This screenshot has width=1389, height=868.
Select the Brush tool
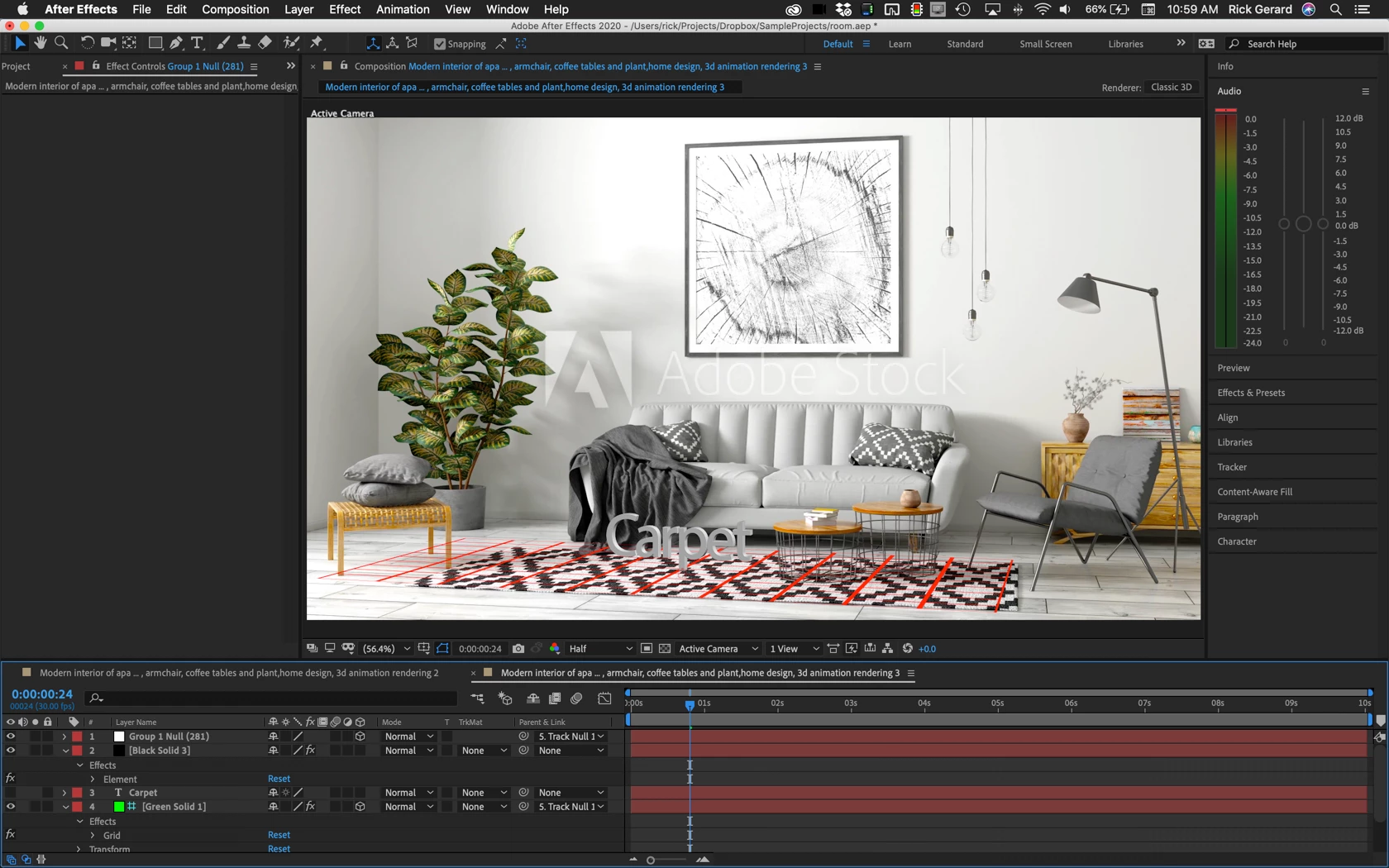click(x=223, y=43)
